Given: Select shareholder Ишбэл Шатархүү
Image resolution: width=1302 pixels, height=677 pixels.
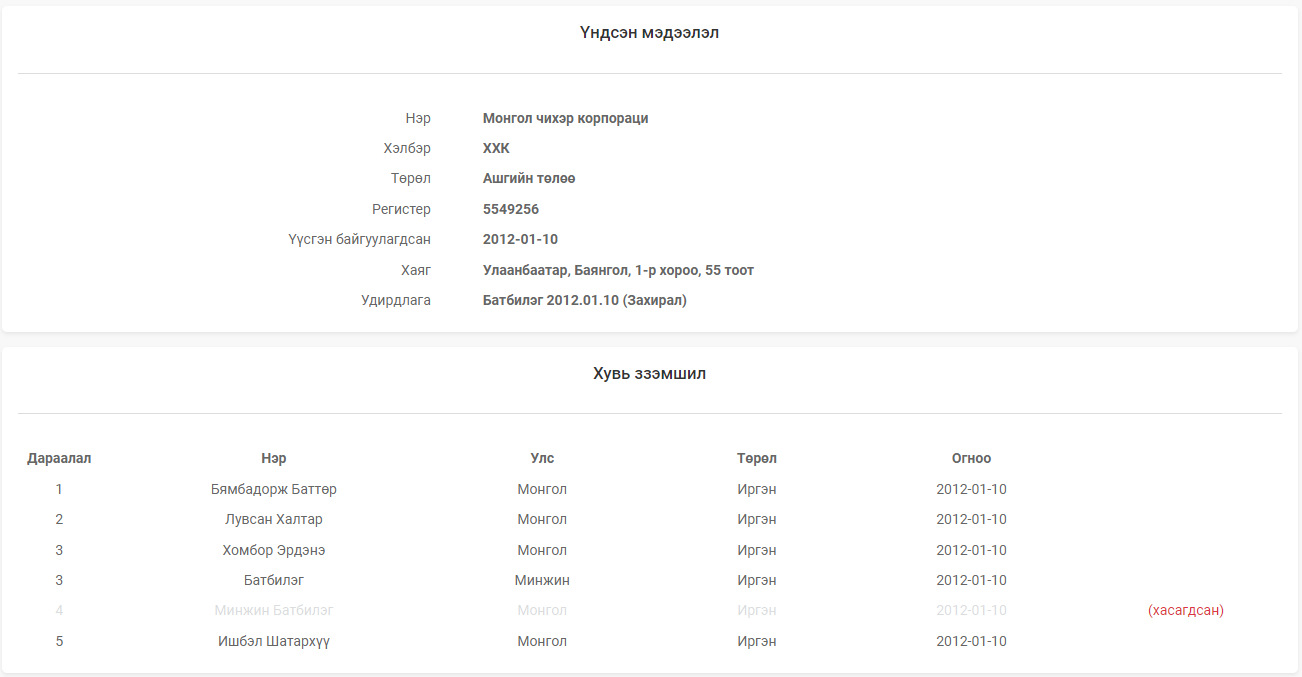Looking at the screenshot, I should click(273, 641).
